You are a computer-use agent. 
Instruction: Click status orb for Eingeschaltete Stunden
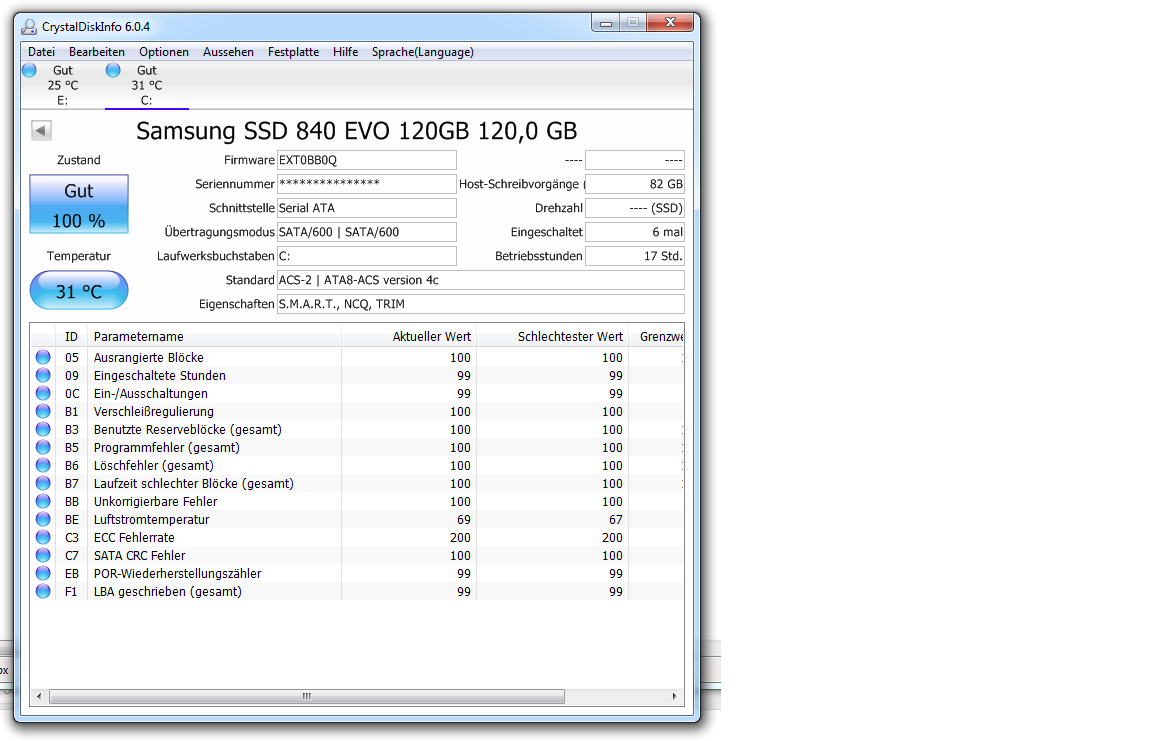tap(43, 375)
